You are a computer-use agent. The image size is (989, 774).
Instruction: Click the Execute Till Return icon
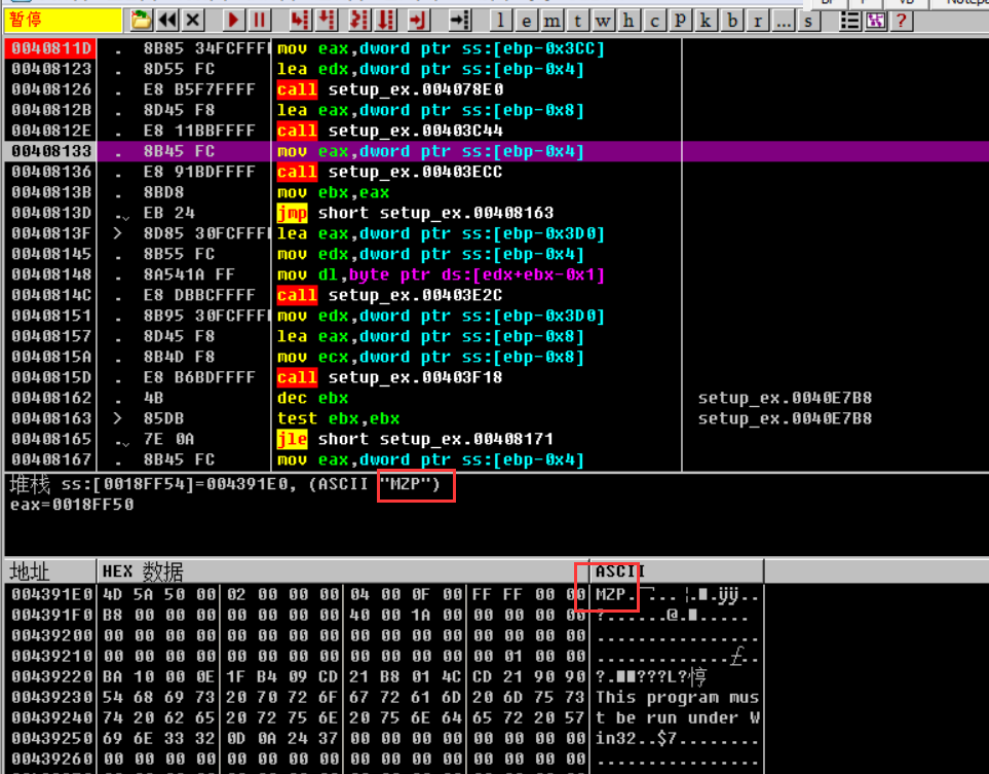tap(418, 20)
